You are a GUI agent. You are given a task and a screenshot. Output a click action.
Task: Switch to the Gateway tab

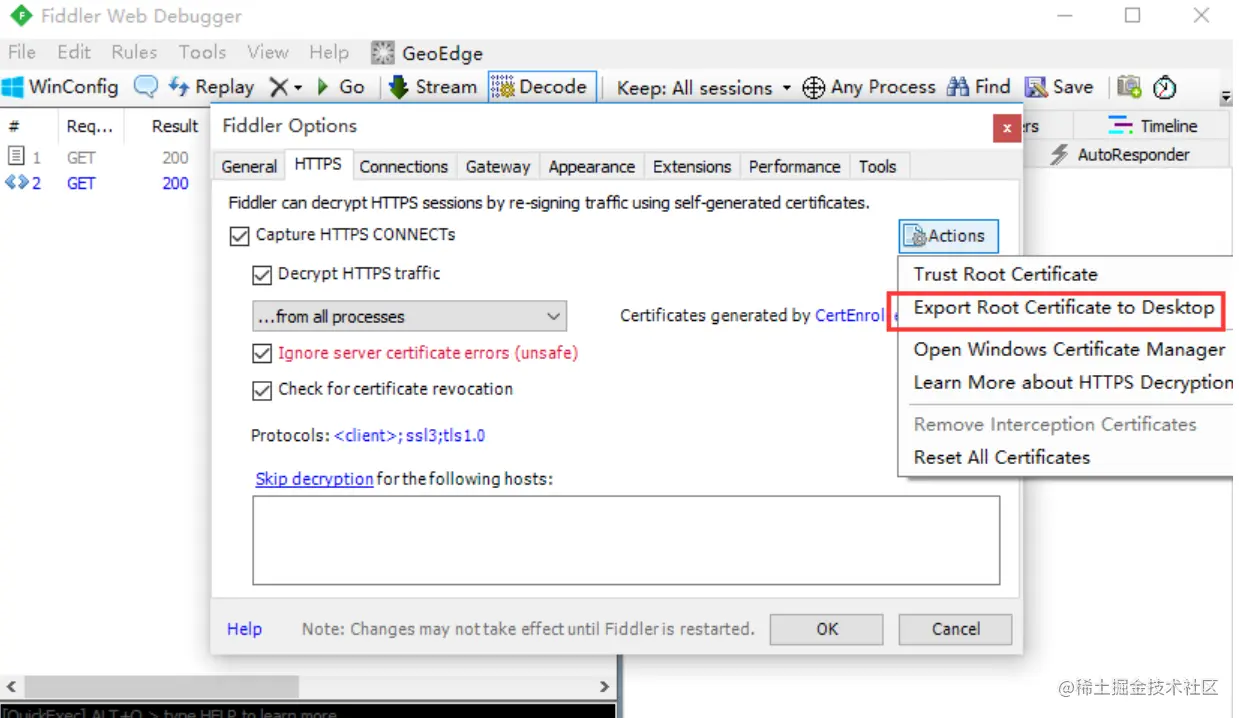click(x=498, y=167)
